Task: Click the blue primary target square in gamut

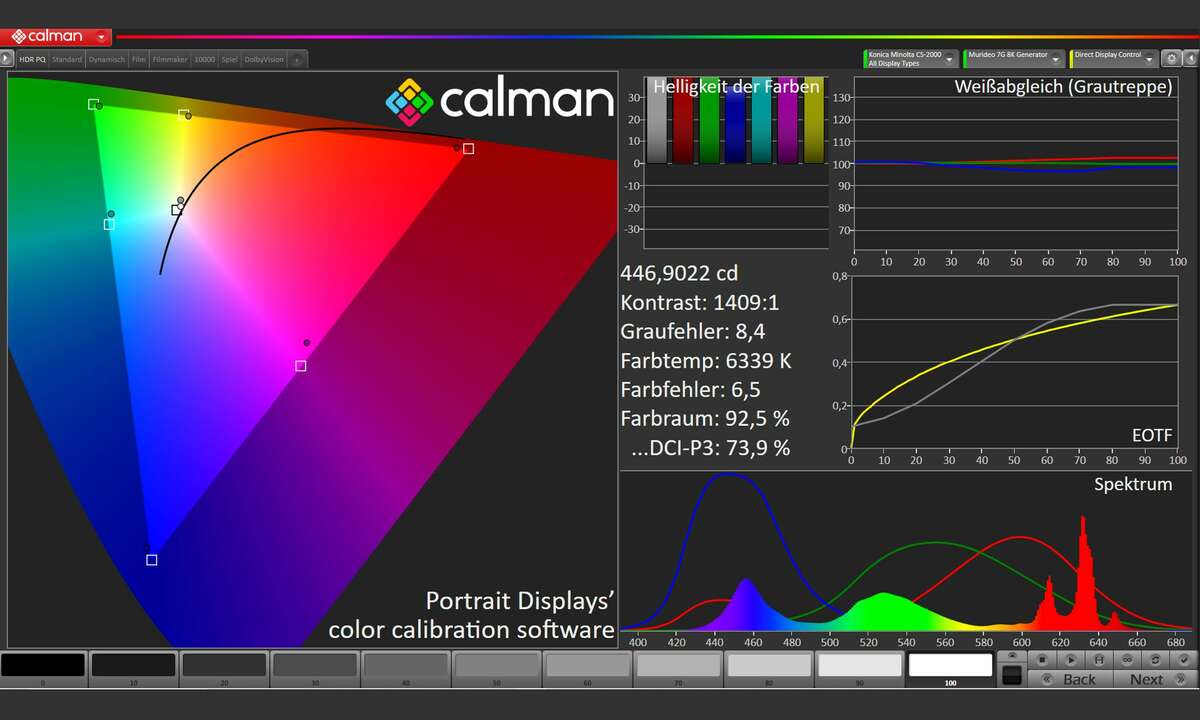Action: pos(152,560)
